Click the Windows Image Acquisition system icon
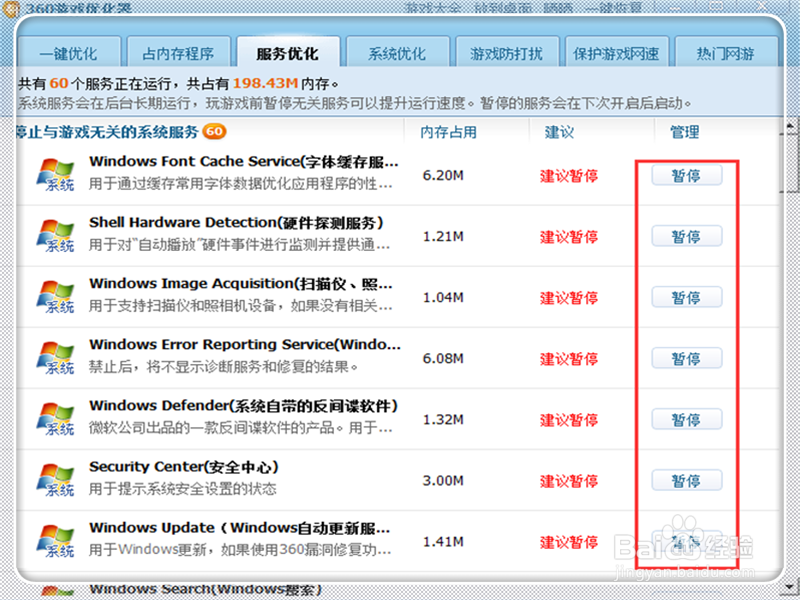 pyautogui.click(x=55, y=297)
